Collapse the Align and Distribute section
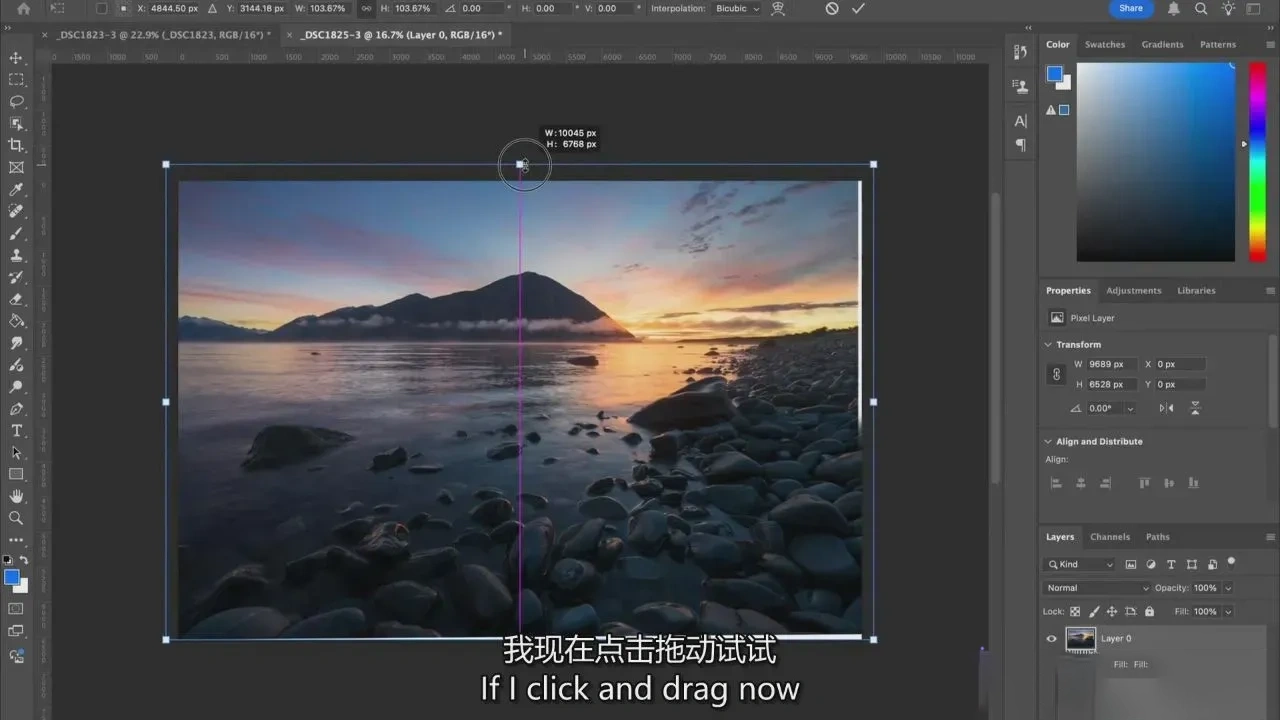 pyautogui.click(x=1048, y=441)
